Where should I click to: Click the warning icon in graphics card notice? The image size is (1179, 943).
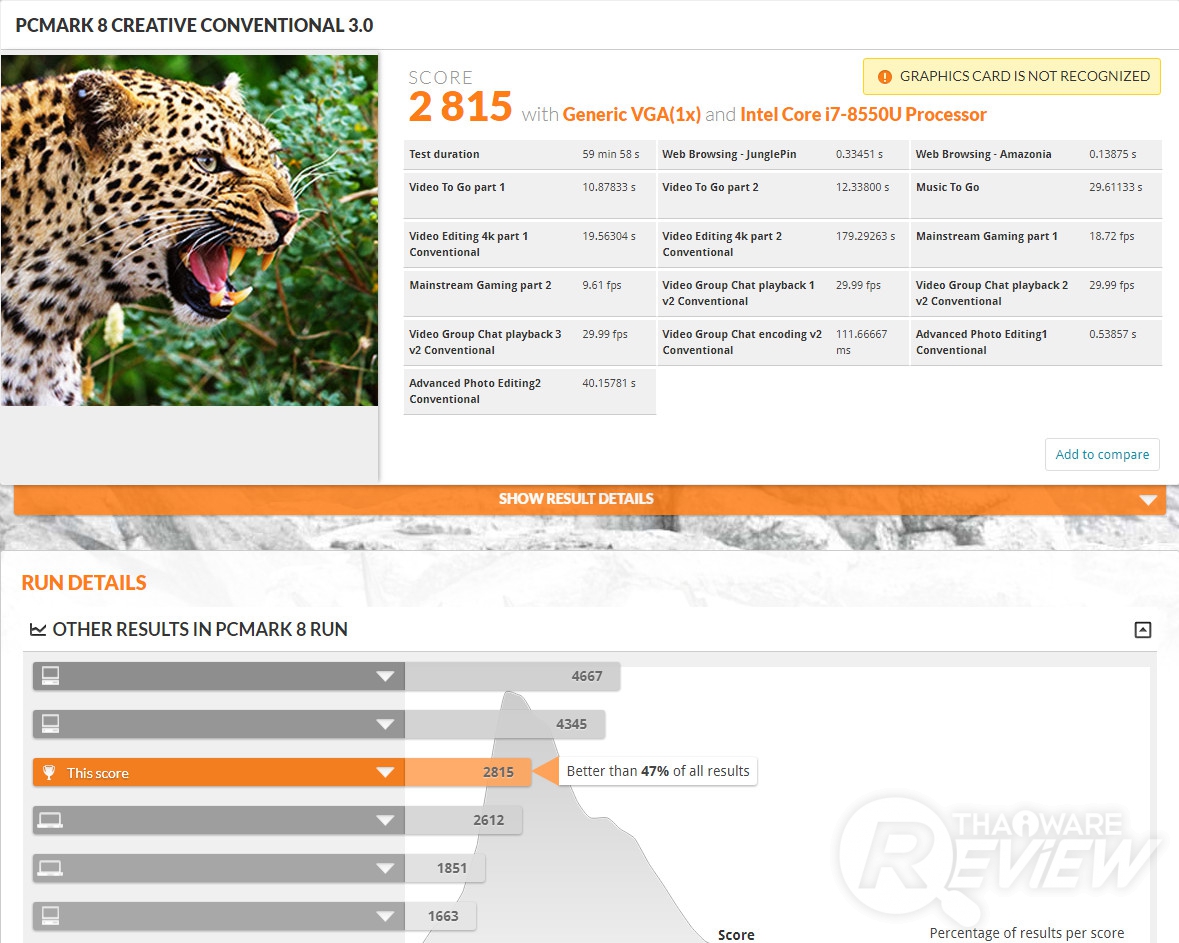(884, 77)
